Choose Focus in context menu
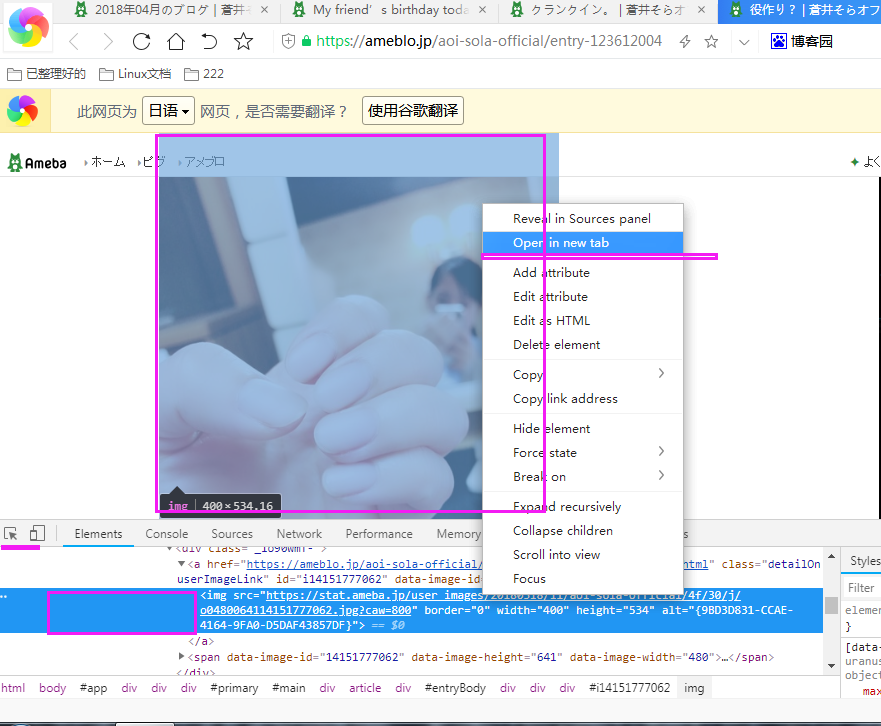Screen dimensions: 881x726 click(x=582, y=579)
